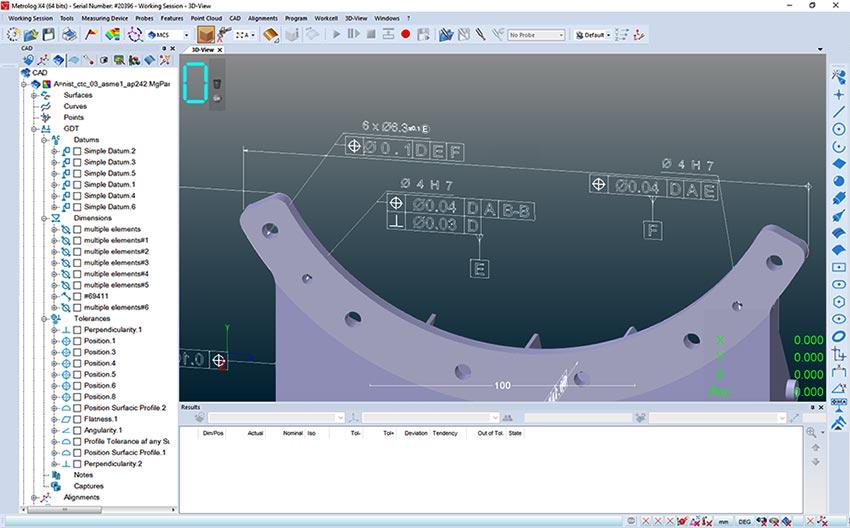
Task: Click the Deviation column header in Results
Action: [x=415, y=433]
